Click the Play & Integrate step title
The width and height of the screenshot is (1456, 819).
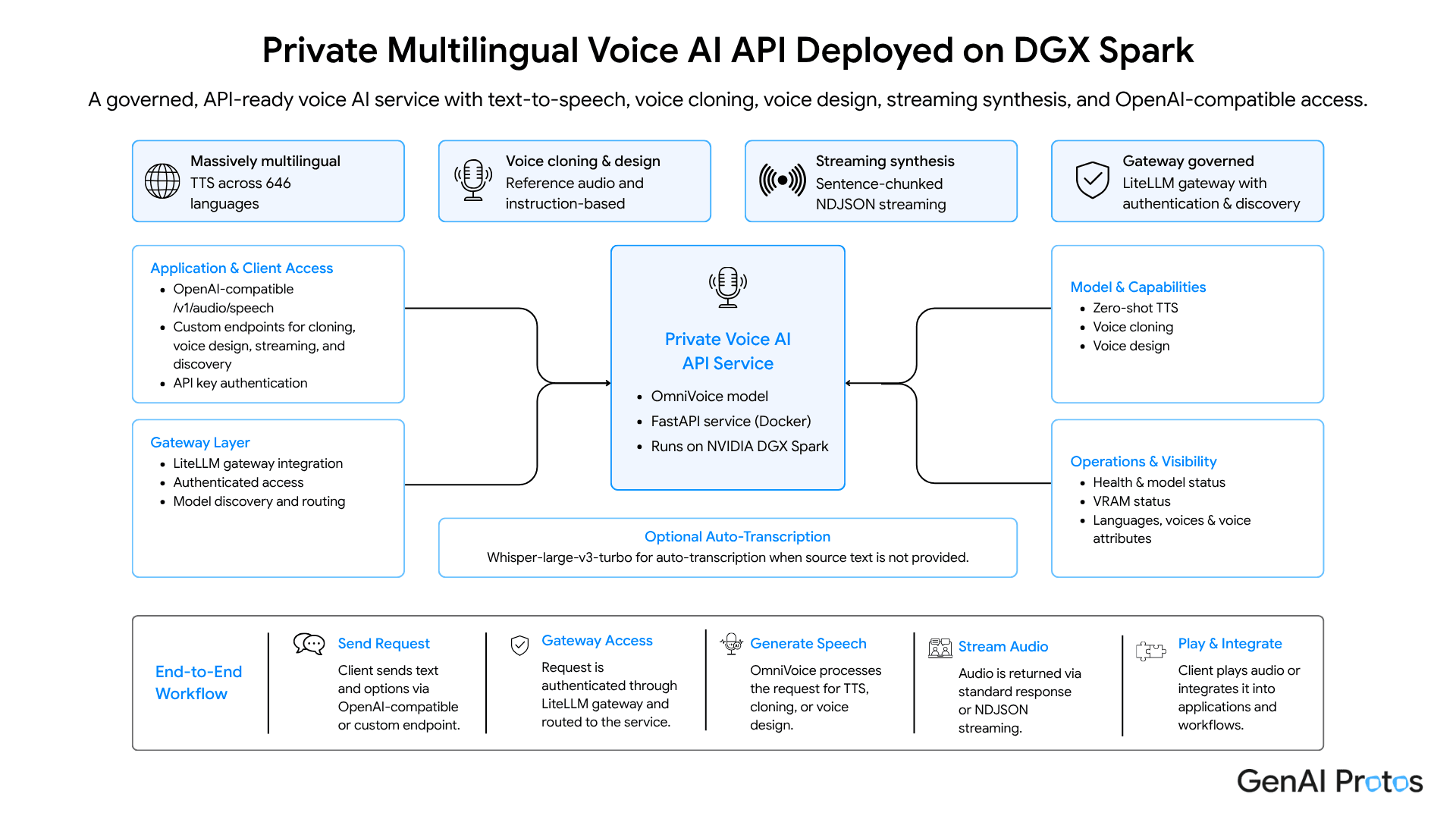point(1229,644)
